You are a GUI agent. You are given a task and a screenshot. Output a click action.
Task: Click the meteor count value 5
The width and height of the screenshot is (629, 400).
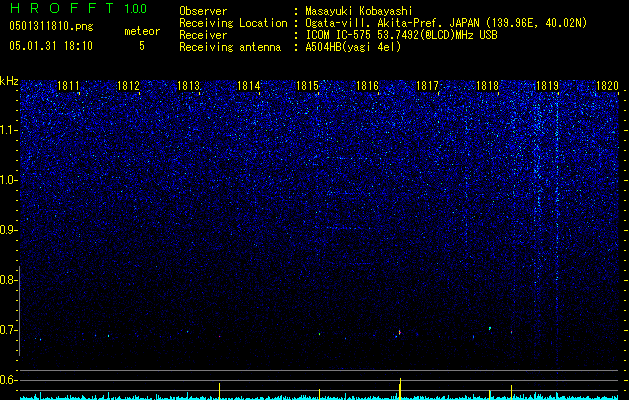(x=142, y=46)
